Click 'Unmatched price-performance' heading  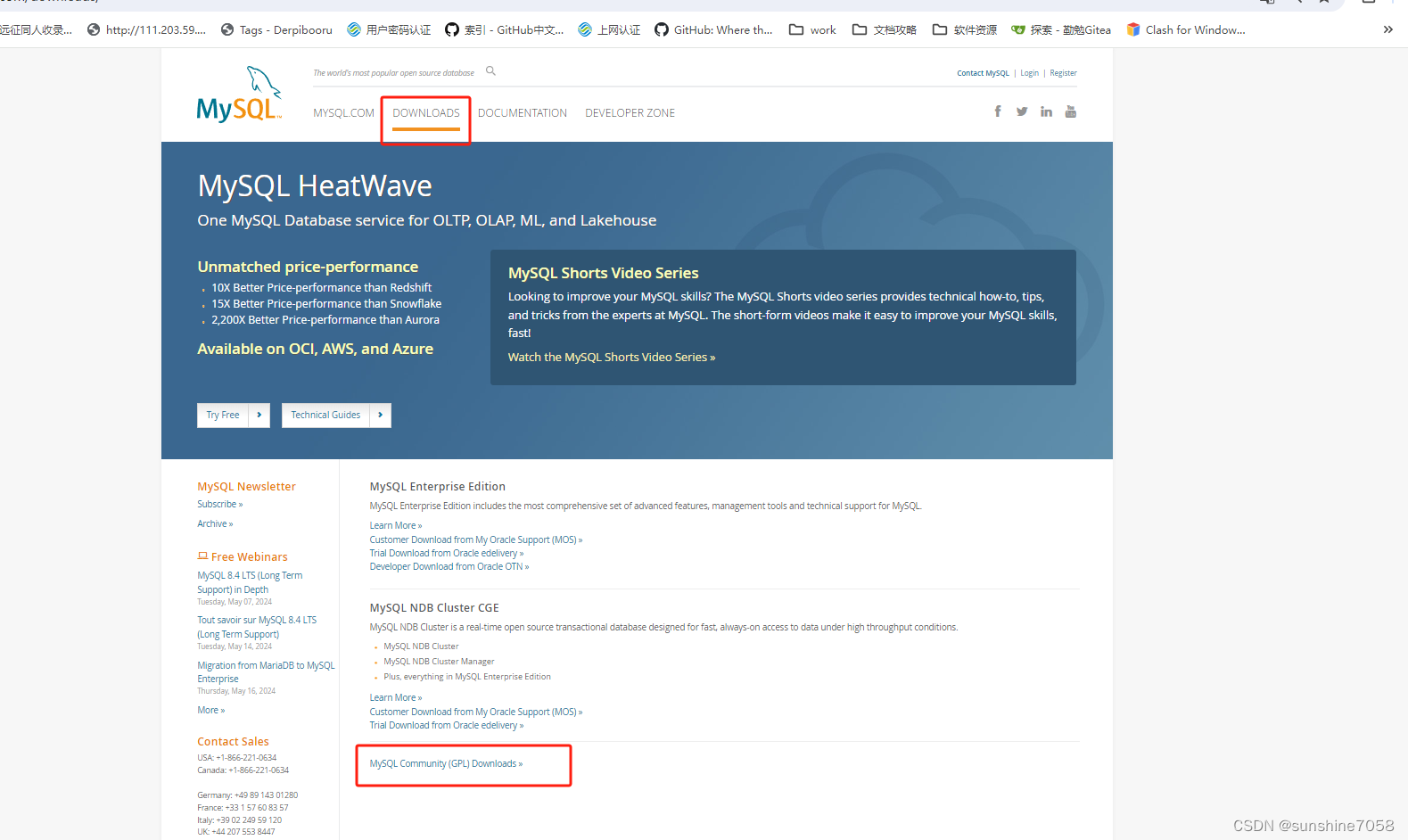[308, 267]
